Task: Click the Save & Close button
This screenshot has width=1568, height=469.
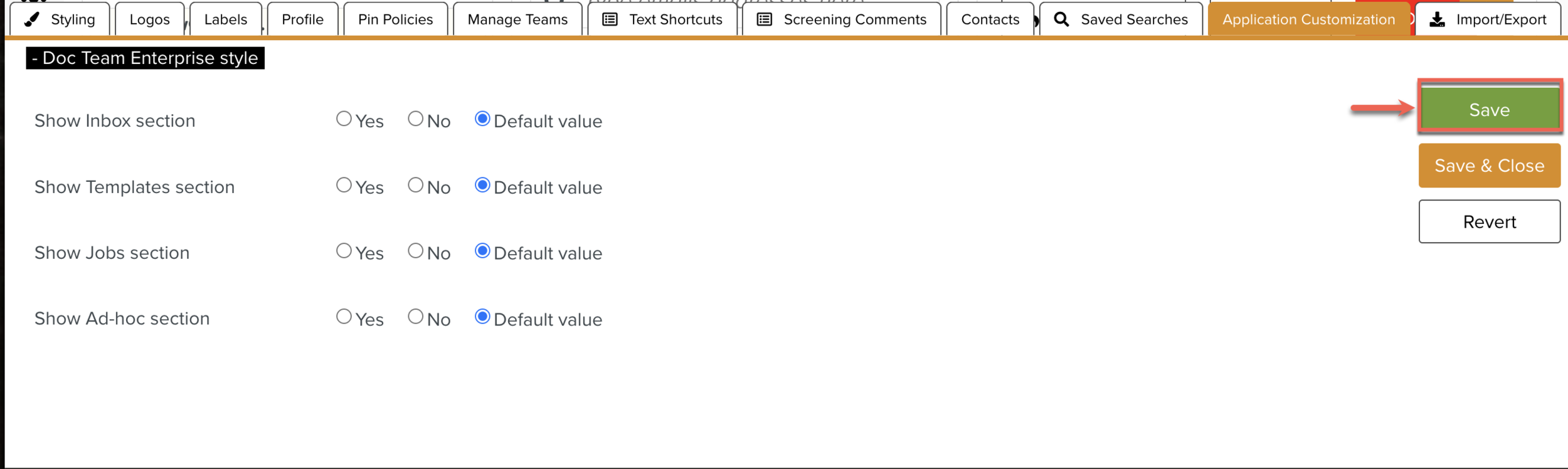Action: 1489,166
